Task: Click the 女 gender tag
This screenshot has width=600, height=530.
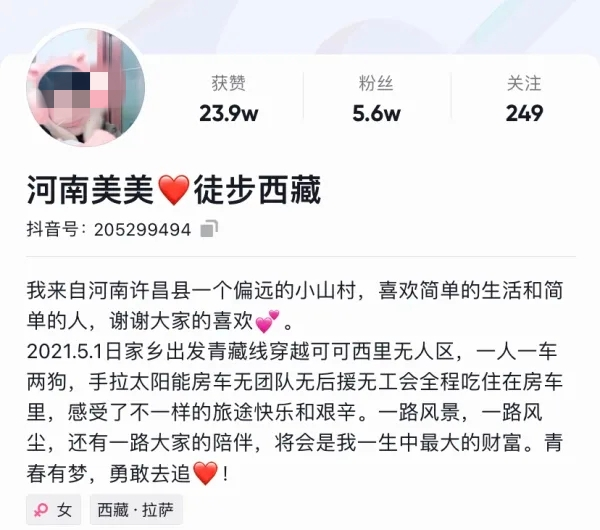Action: pos(54,510)
